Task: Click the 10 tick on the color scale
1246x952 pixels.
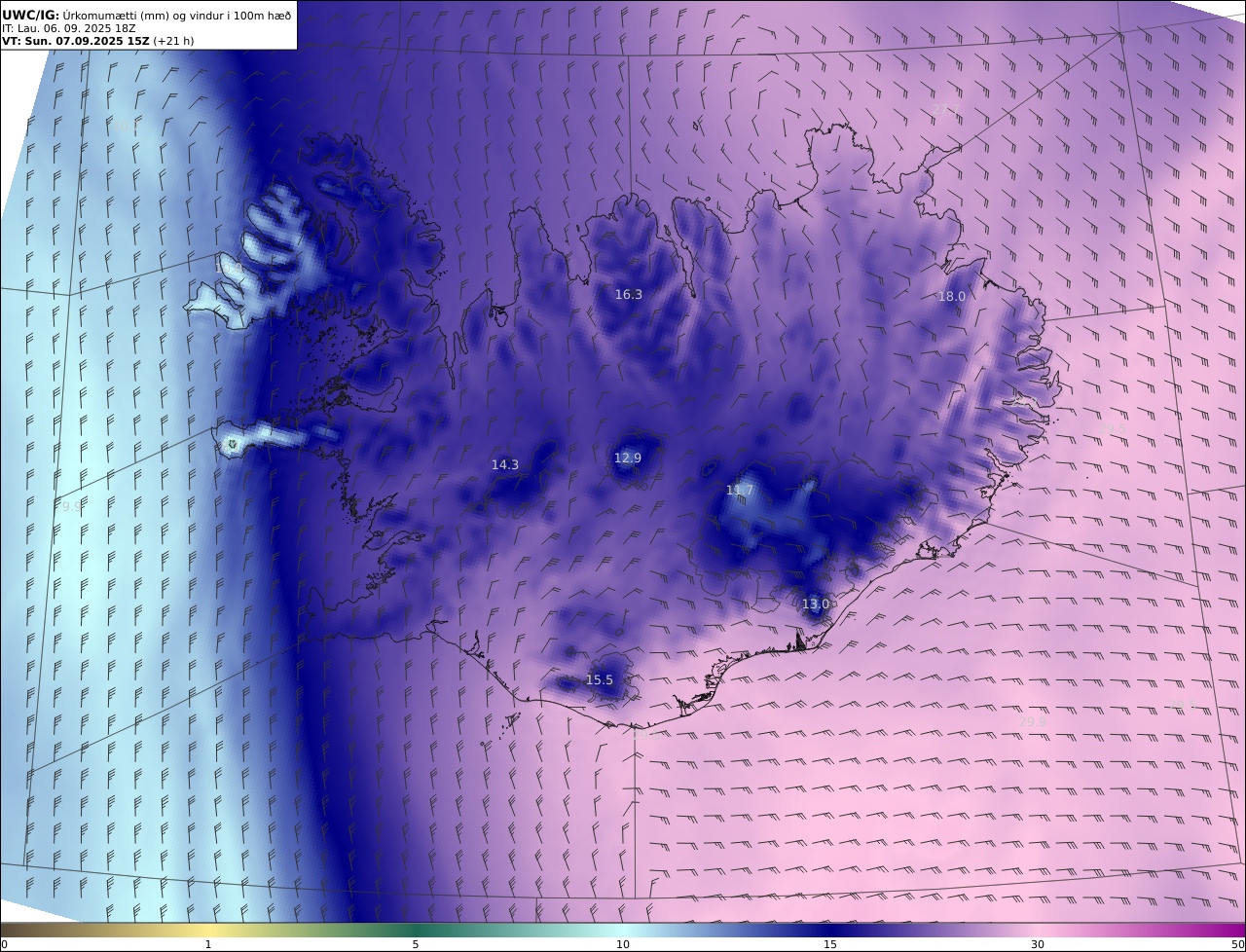Action: 623,944
